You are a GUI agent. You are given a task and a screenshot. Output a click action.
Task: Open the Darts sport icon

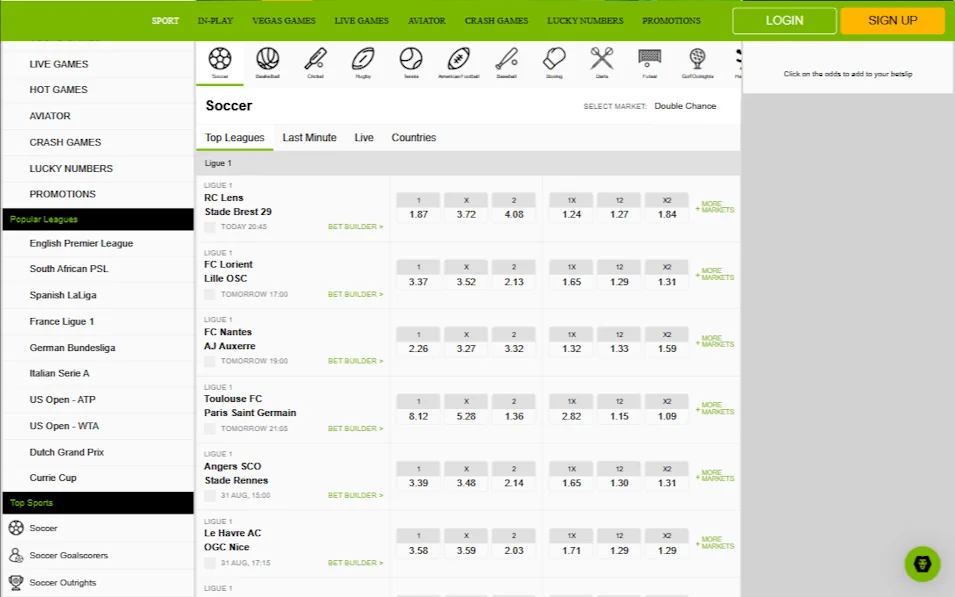602,59
